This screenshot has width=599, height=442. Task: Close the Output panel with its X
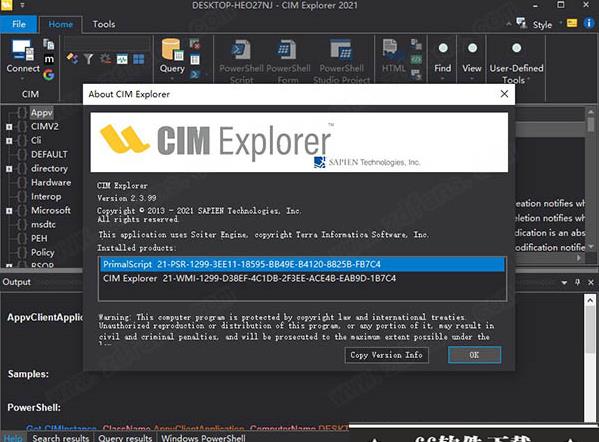591,282
